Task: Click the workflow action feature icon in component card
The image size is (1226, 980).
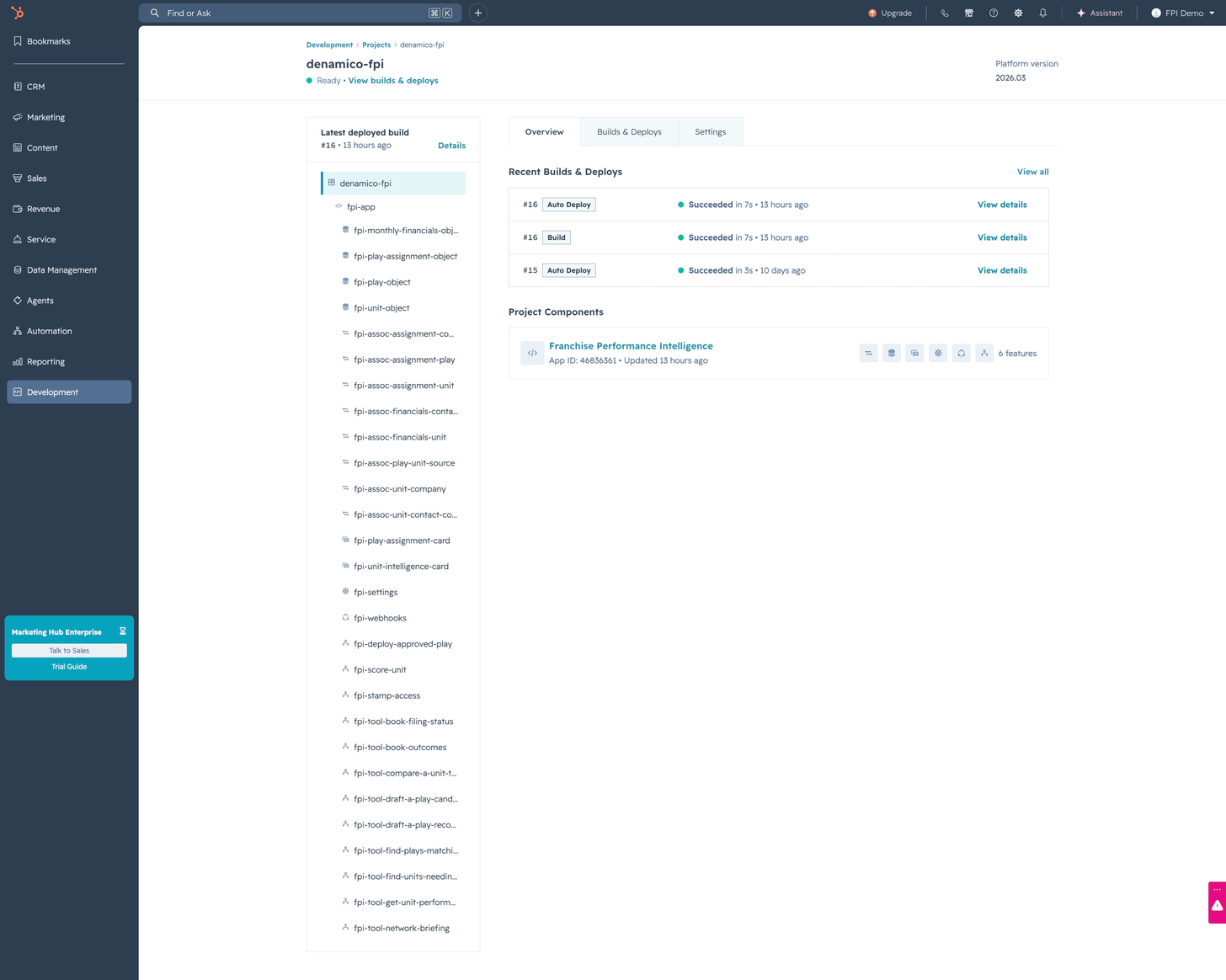Action: [x=984, y=354]
